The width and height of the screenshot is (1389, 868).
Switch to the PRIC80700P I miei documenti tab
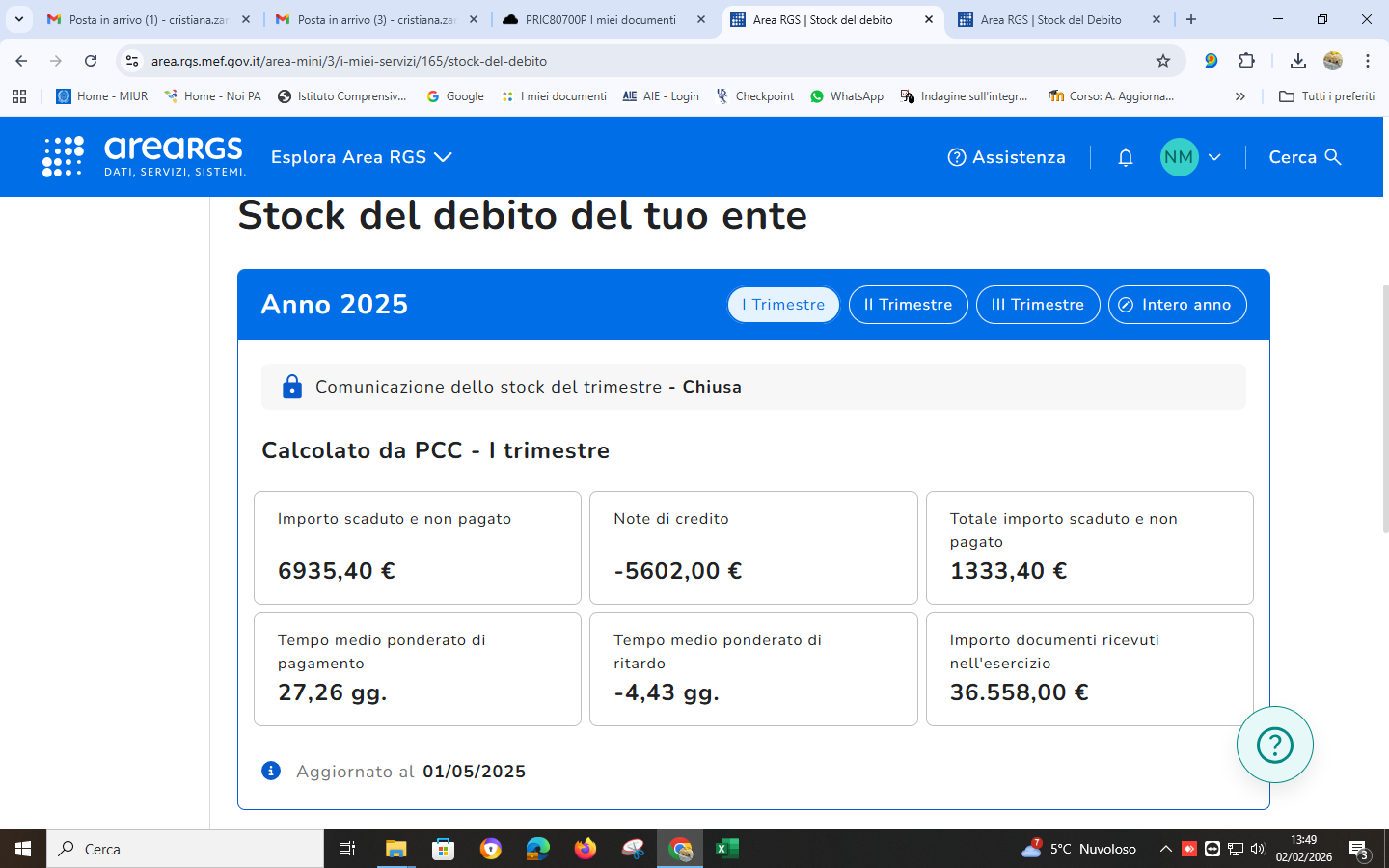click(x=600, y=19)
